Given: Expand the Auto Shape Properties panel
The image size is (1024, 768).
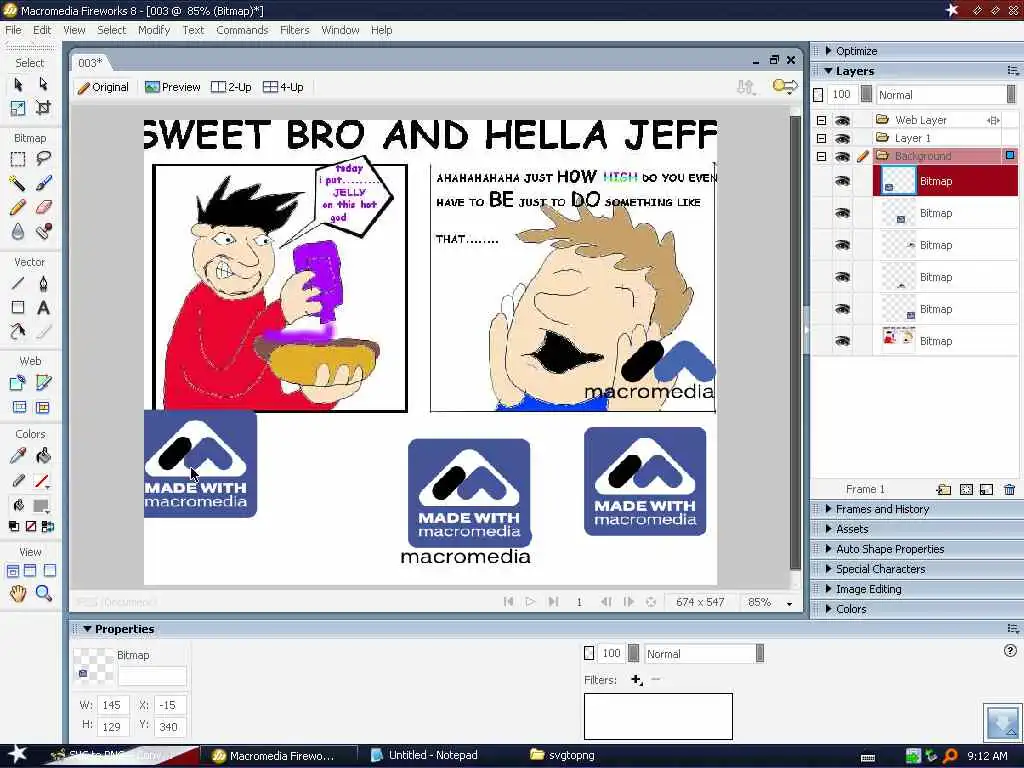Looking at the screenshot, I should coord(828,549).
